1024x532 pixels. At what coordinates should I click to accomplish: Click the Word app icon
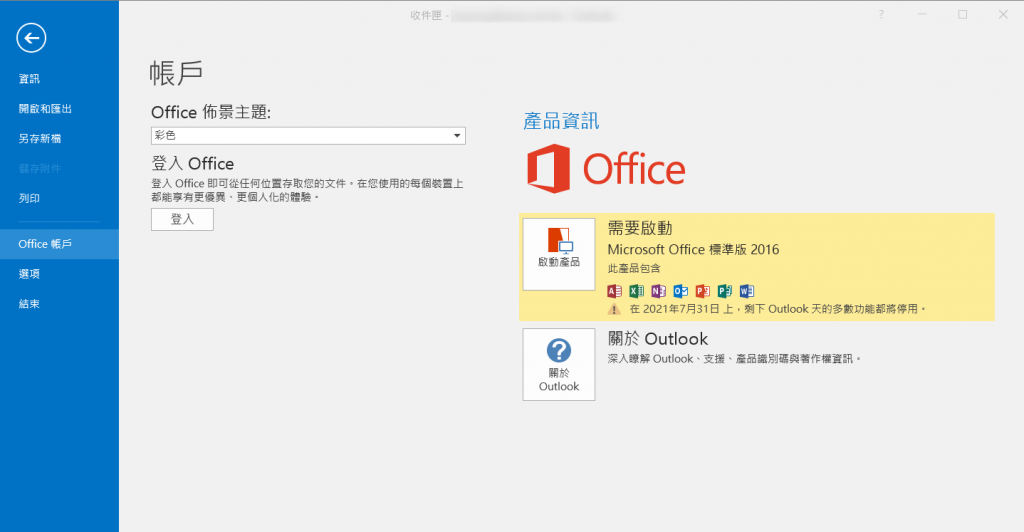point(747,291)
